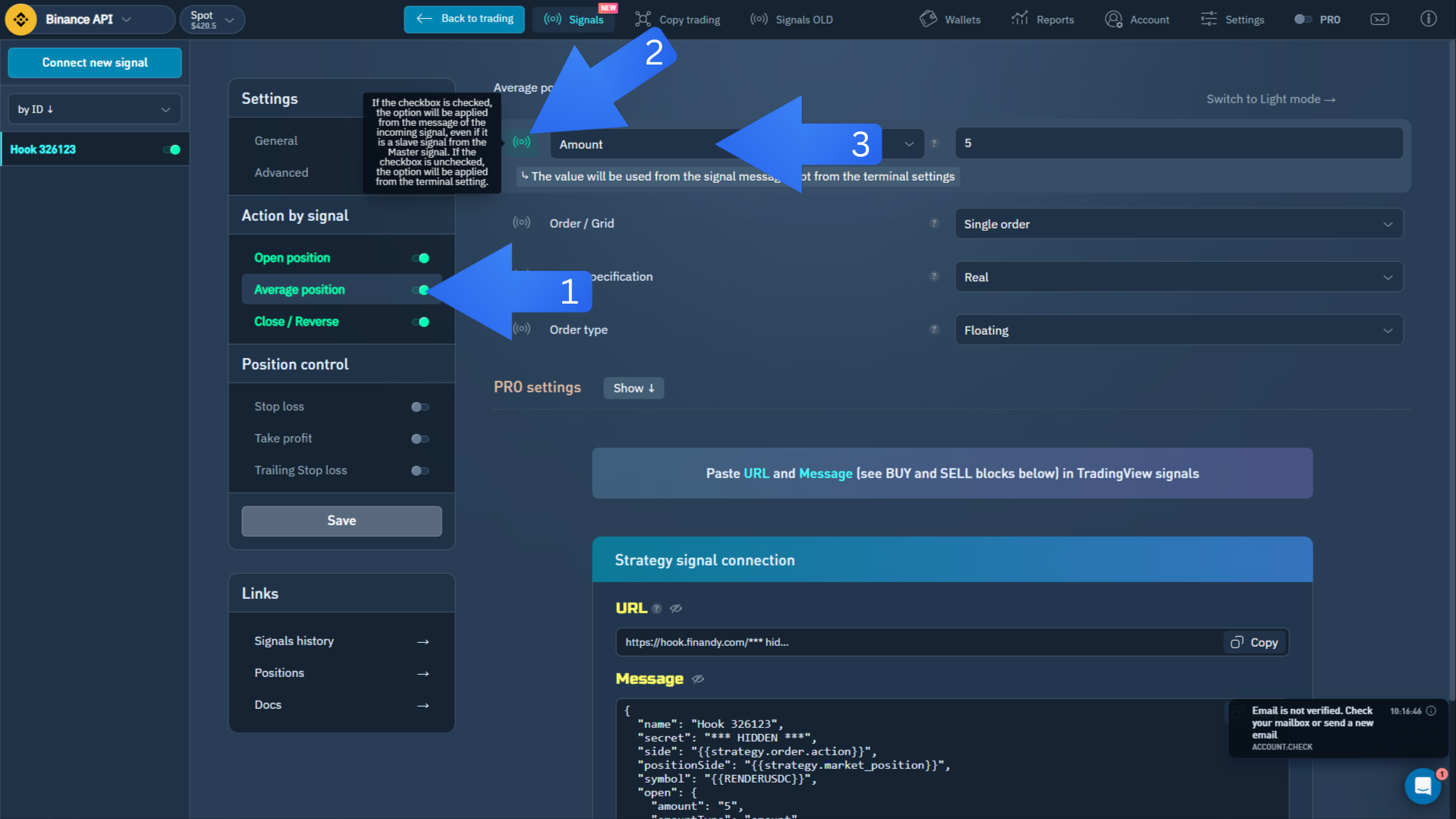The width and height of the screenshot is (1456, 819).
Task: Click the Signals OLD icon
Action: point(759,19)
